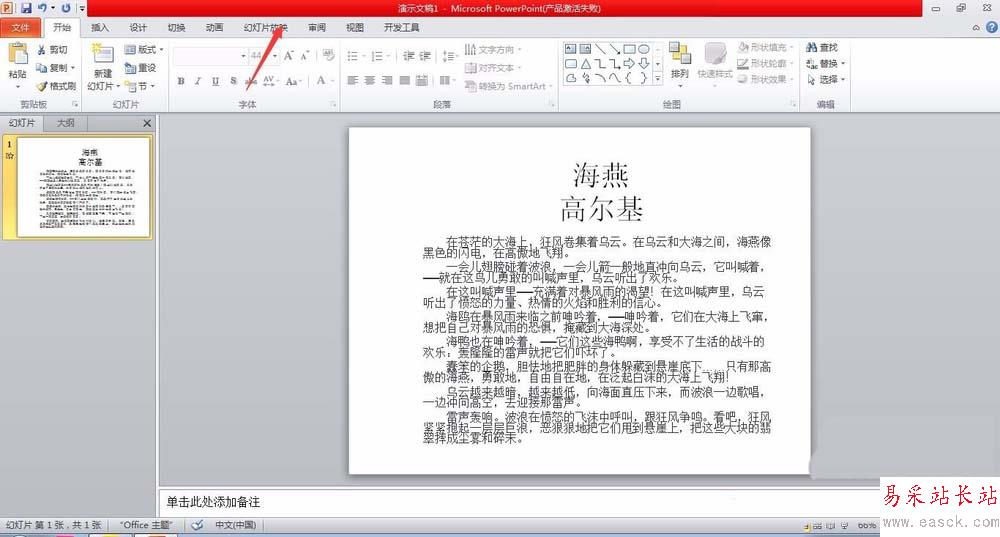Click the New Slide icon

102,55
